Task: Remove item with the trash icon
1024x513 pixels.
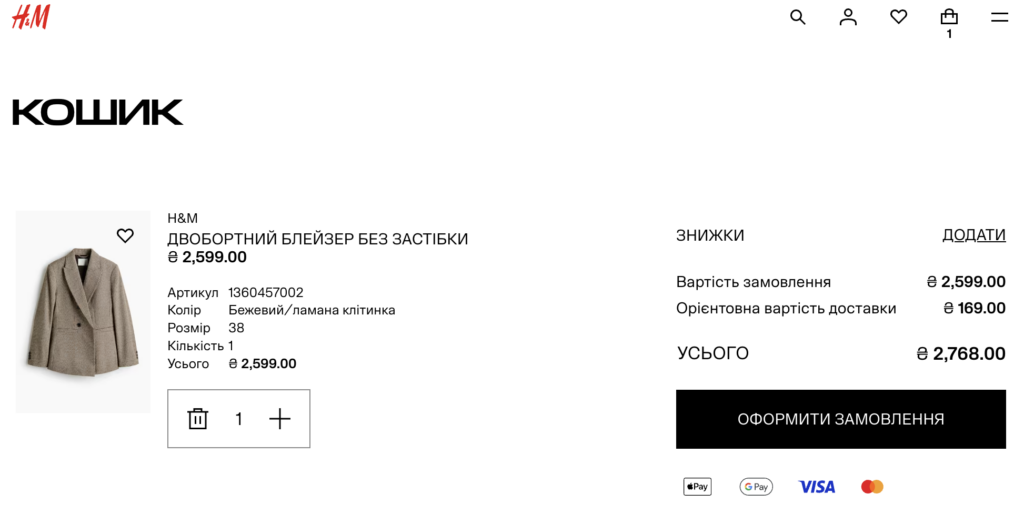Action: coord(198,418)
